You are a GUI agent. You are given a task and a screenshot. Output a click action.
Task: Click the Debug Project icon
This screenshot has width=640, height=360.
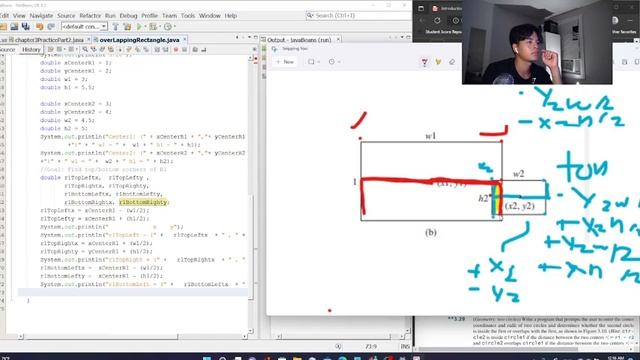(153, 27)
